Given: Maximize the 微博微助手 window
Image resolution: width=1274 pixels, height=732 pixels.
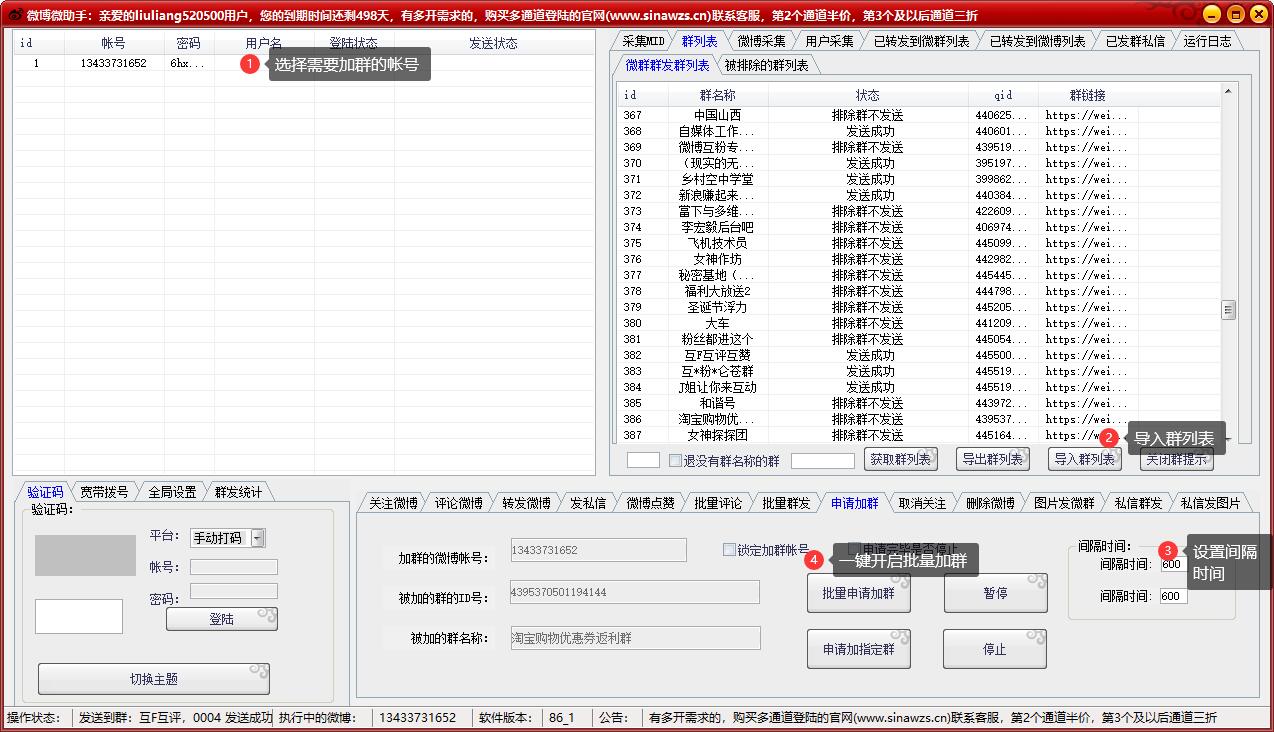Looking at the screenshot, I should (1235, 14).
